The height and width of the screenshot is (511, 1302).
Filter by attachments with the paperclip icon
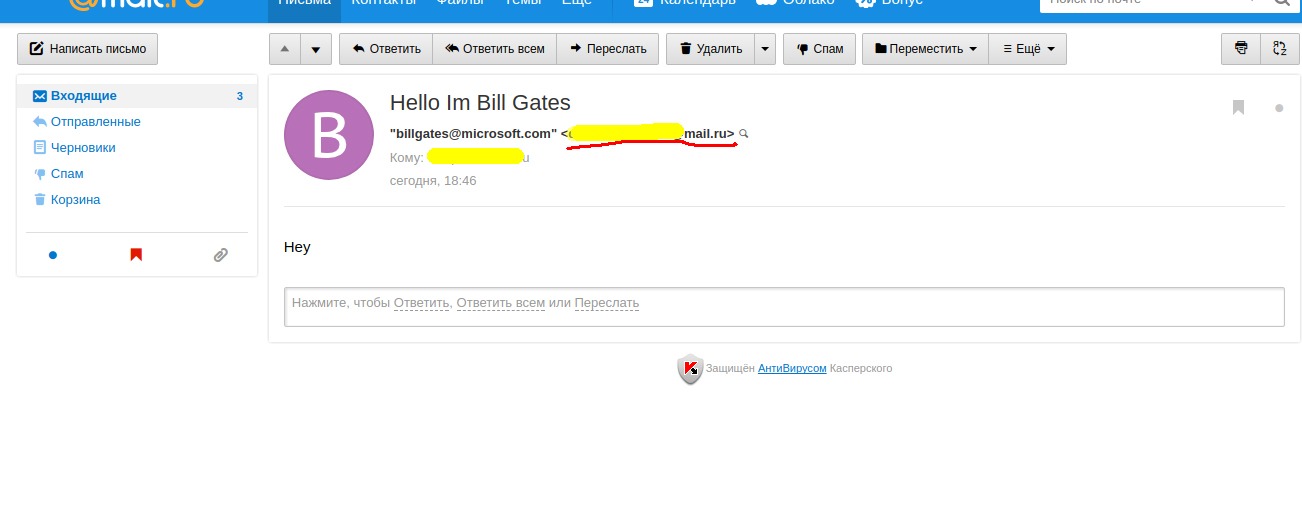point(221,255)
